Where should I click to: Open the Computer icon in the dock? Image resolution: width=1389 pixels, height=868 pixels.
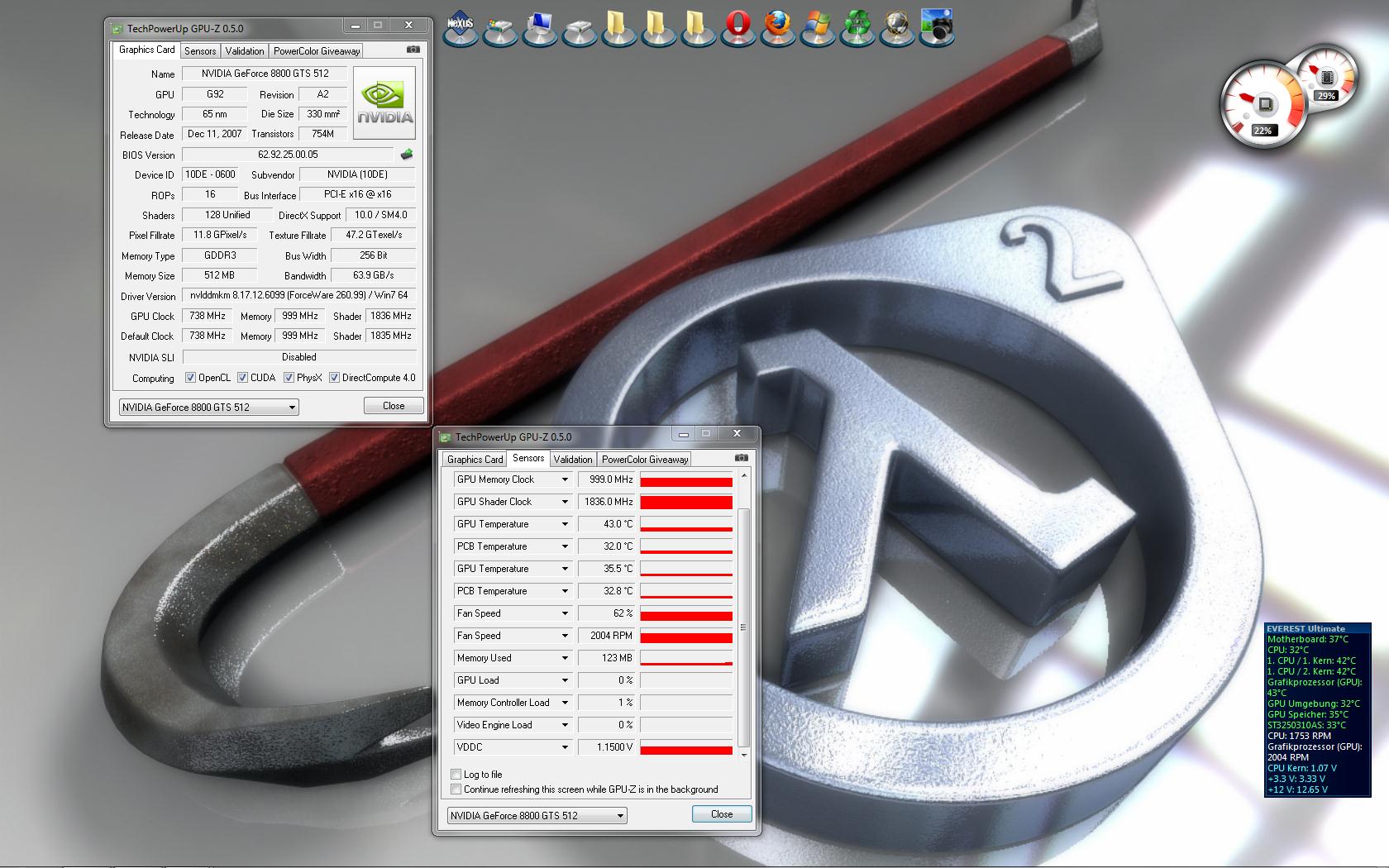tap(540, 27)
